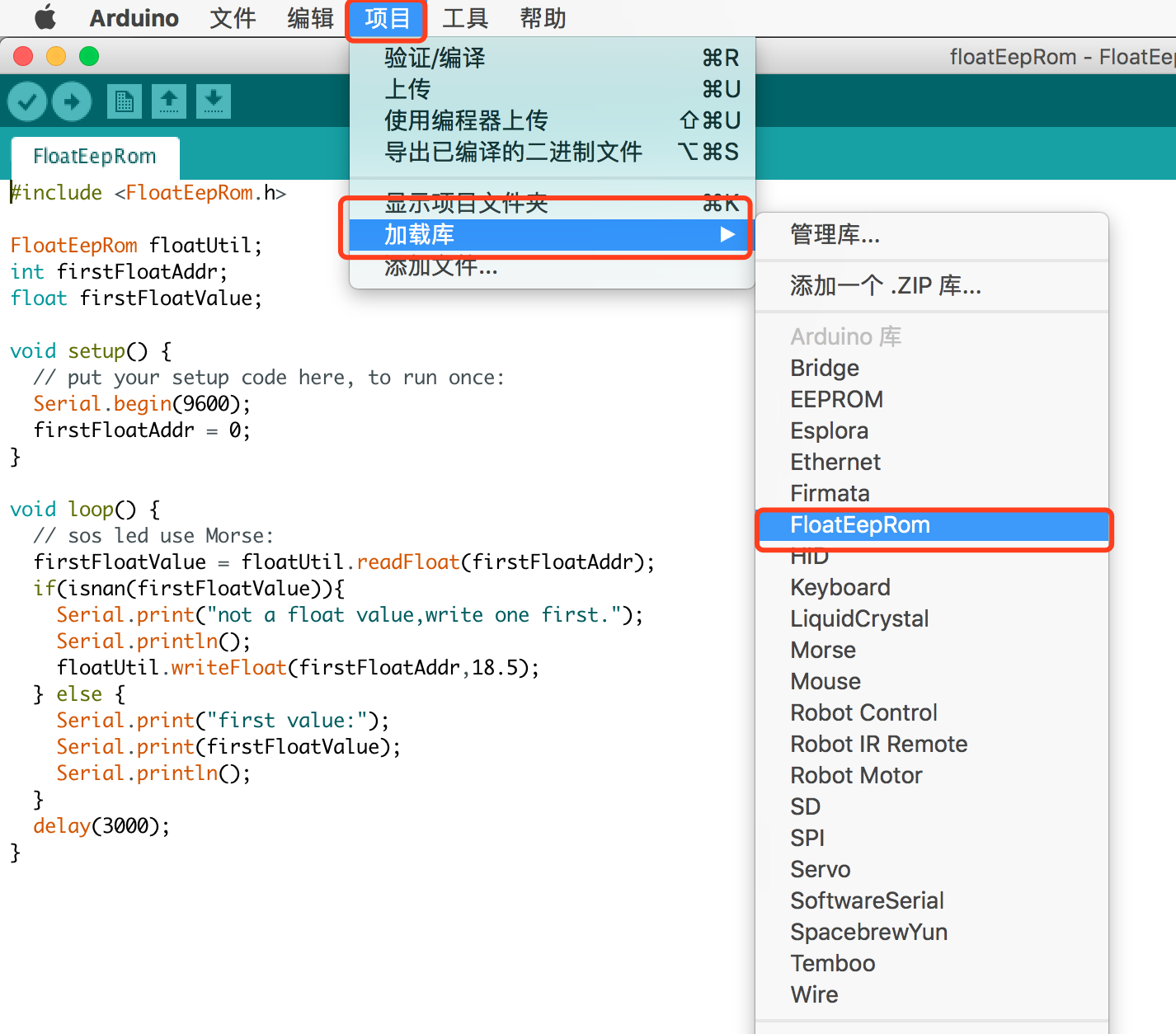Create a new sketch with New icon
This screenshot has height=1034, width=1176.
tap(125, 101)
